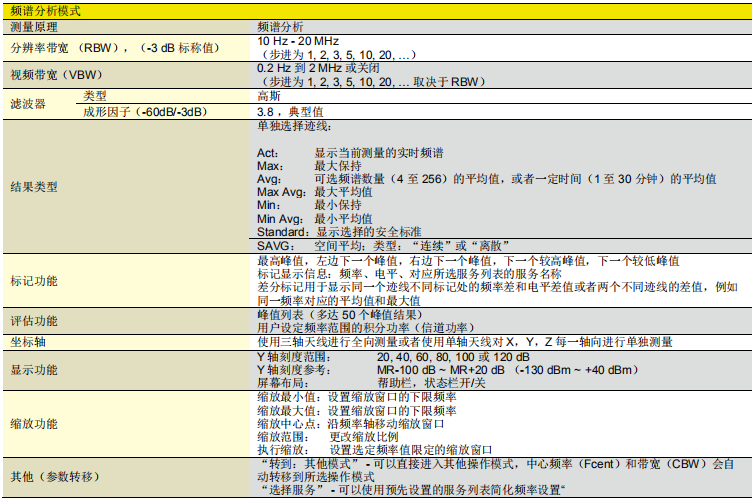The image size is (756, 500).
Task: Click the 滤波器 row label
Action: [x=27, y=103]
